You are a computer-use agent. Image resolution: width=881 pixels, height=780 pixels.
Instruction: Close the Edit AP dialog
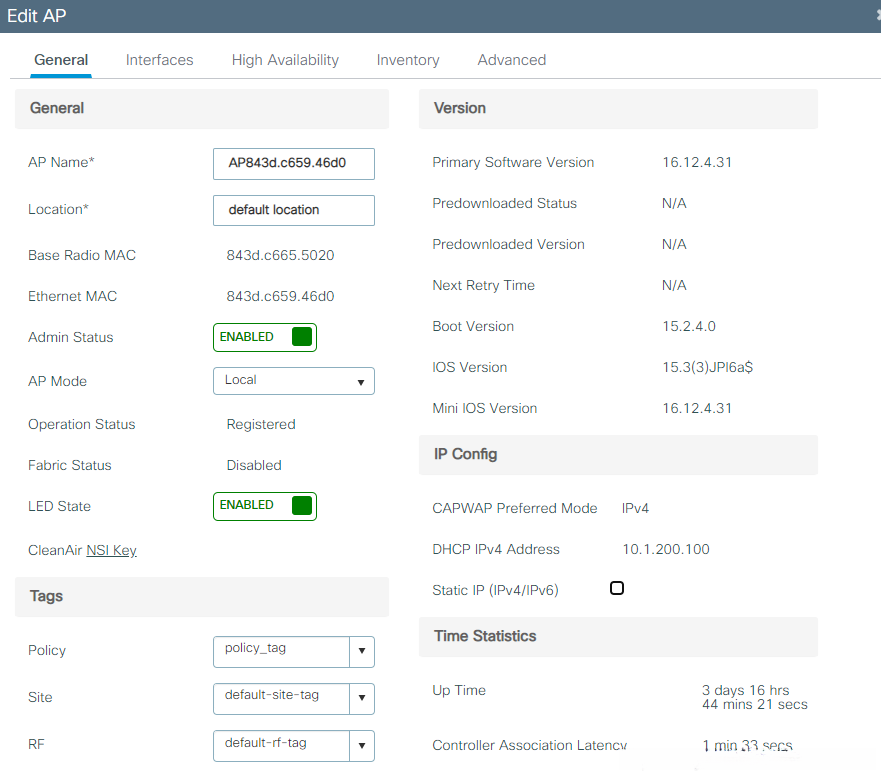[876, 15]
